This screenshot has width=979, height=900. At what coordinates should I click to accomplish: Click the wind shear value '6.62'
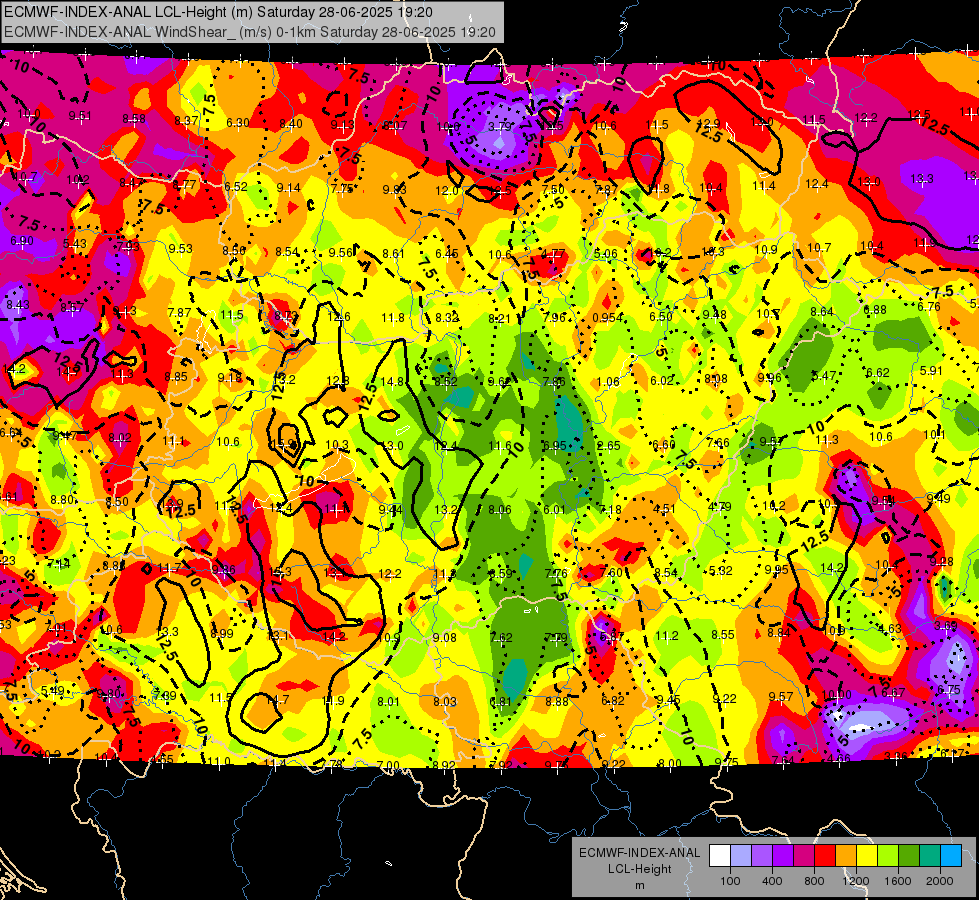[x=878, y=373]
